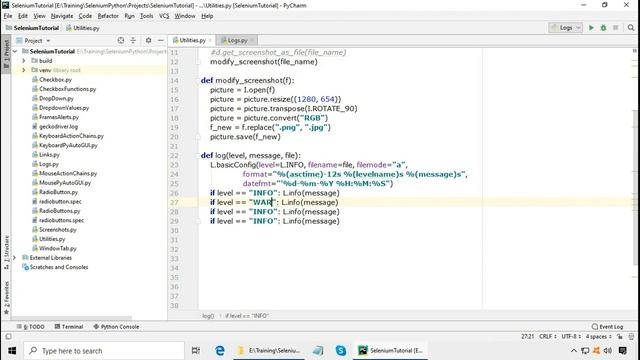Image resolution: width=640 pixels, height=360 pixels.
Task: Click SeleniumTutorial breadcrumb in navigation bar
Action: click(x=33, y=28)
